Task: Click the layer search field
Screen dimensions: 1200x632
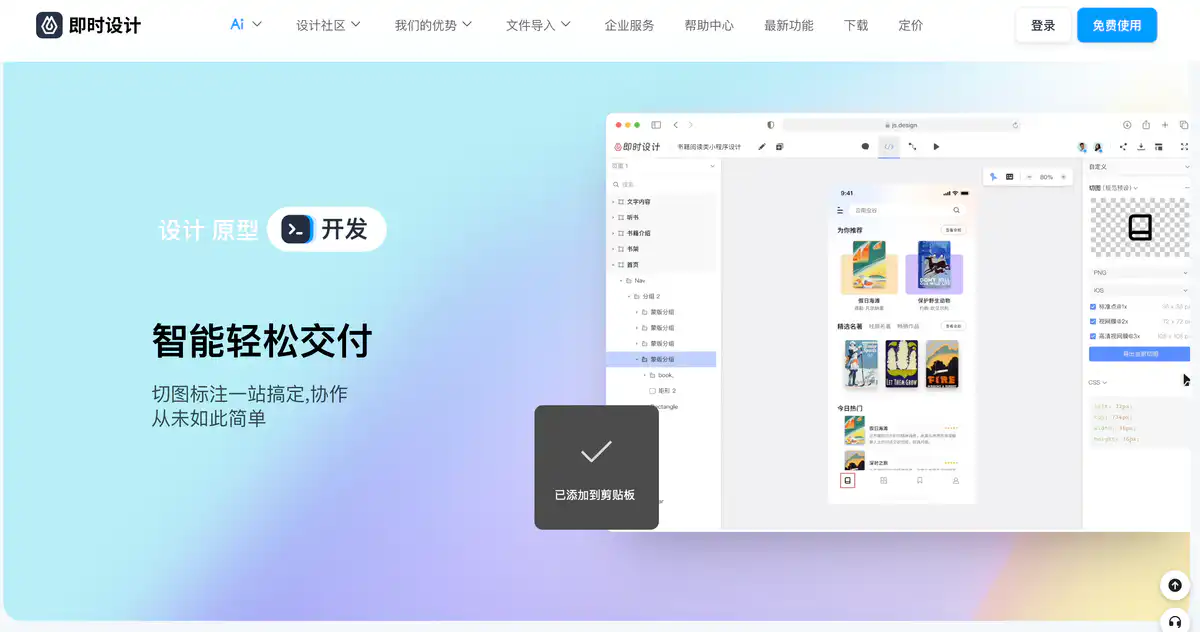Action: click(x=663, y=184)
